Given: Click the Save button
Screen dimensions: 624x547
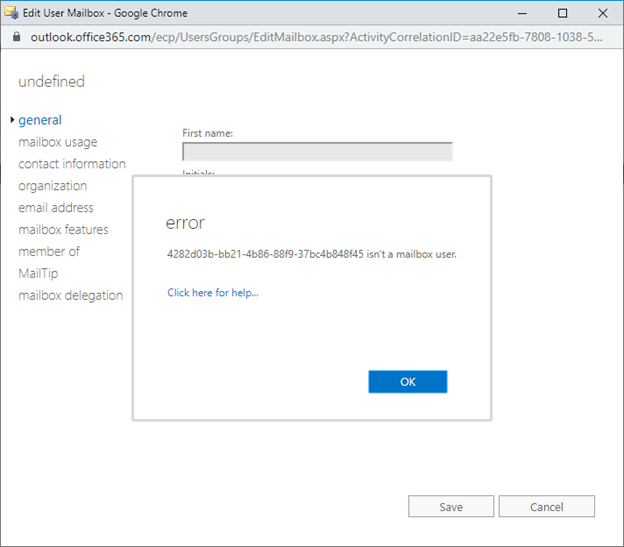Looking at the screenshot, I should 451,506.
